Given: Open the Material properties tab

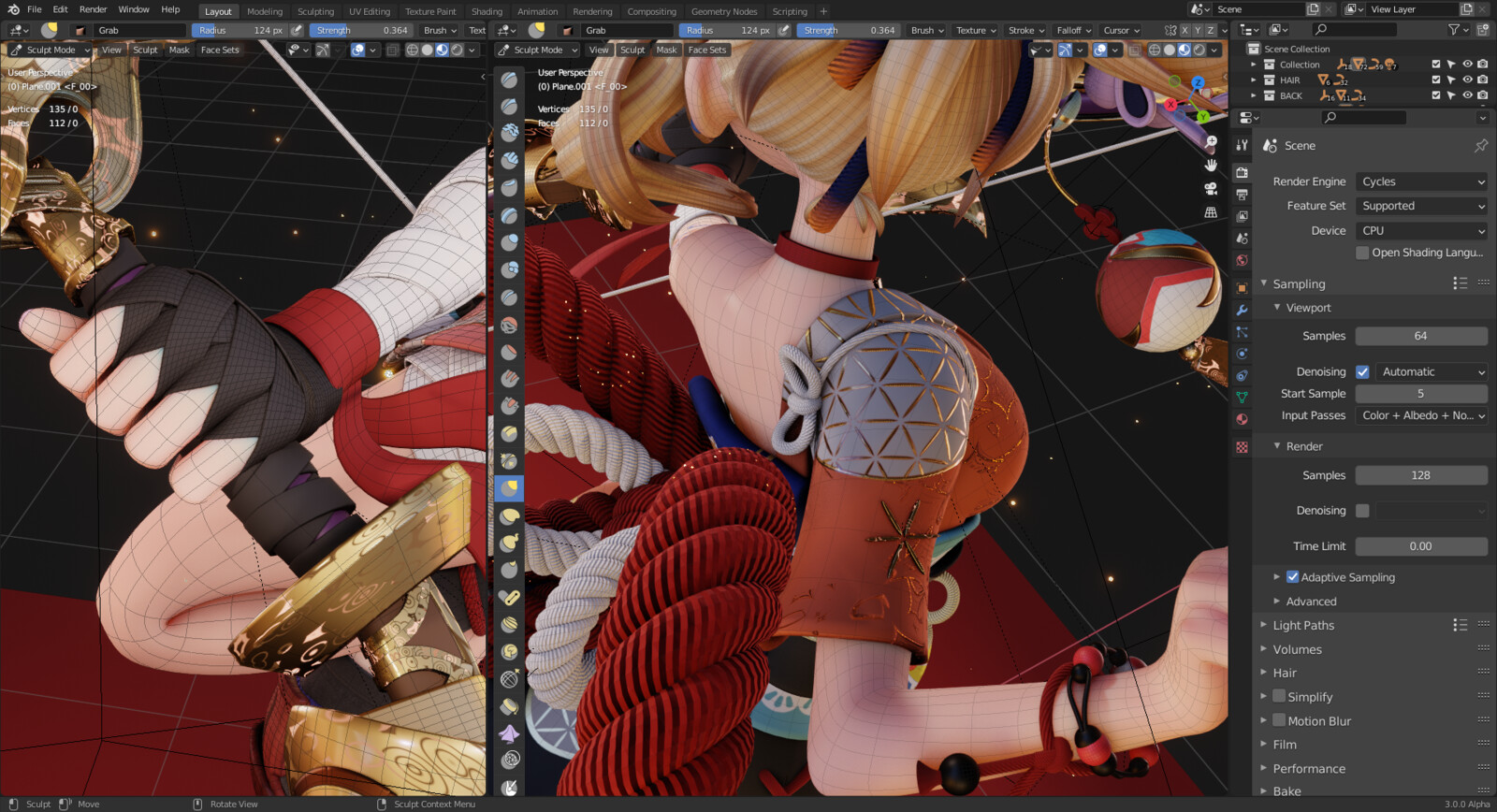Looking at the screenshot, I should [1242, 420].
